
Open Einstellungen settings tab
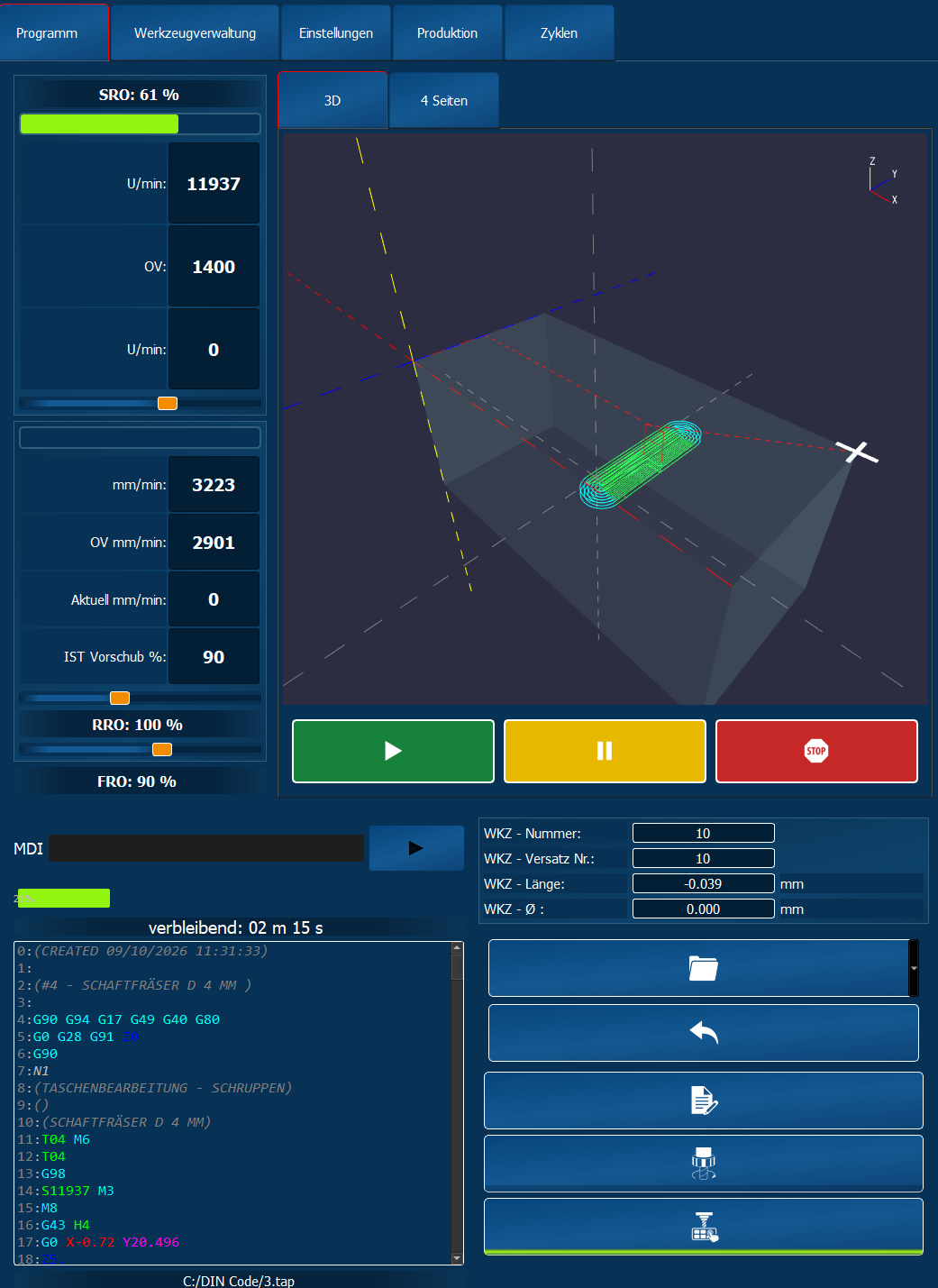[x=336, y=33]
